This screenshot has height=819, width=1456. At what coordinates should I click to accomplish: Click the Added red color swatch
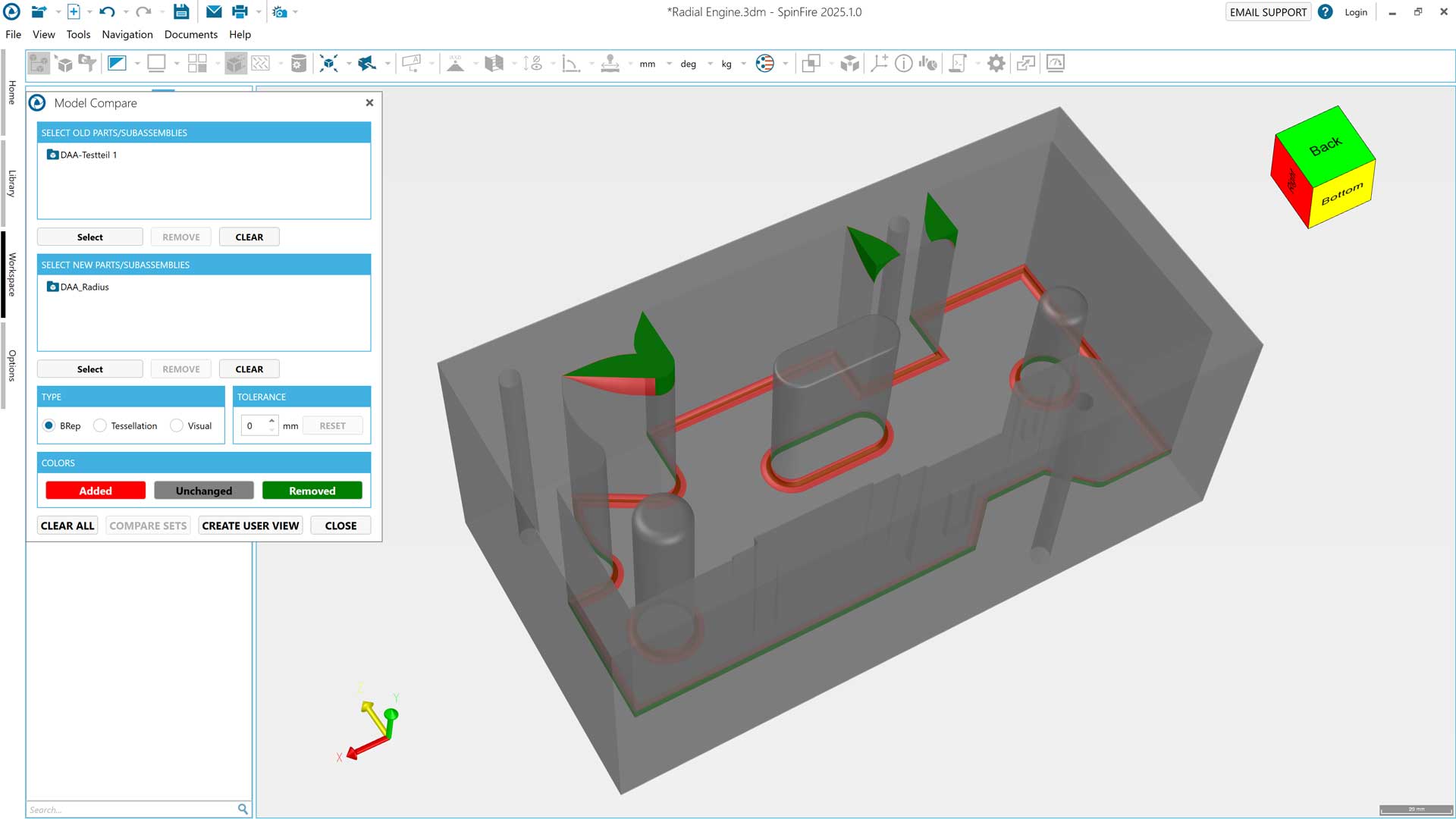[96, 491]
